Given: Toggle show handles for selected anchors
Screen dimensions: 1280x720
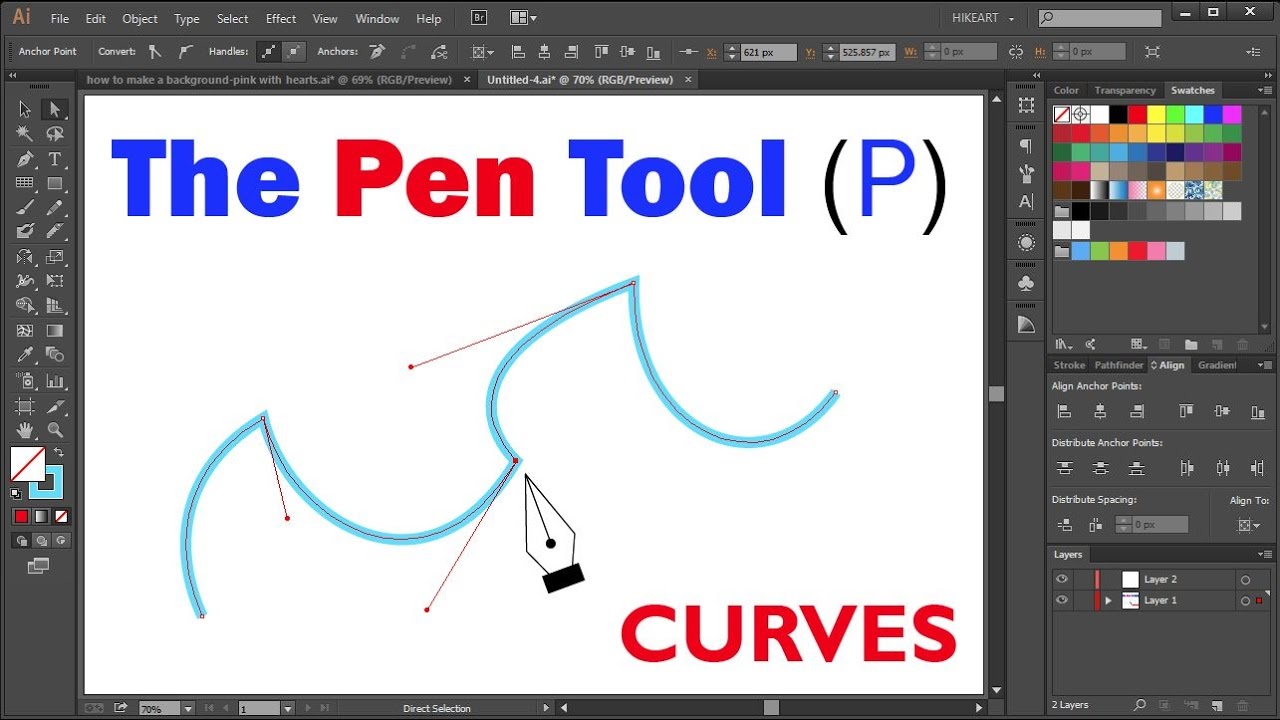Looking at the screenshot, I should click(268, 52).
